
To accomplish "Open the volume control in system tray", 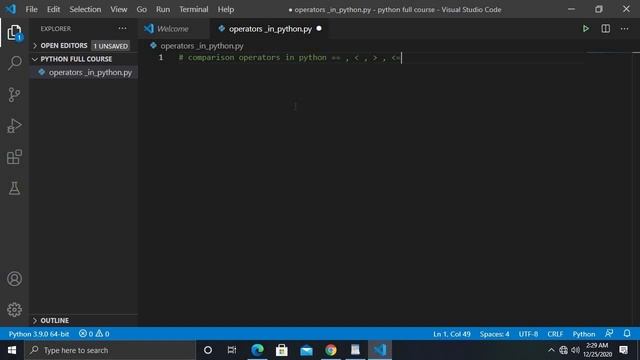I will (x=576, y=350).
